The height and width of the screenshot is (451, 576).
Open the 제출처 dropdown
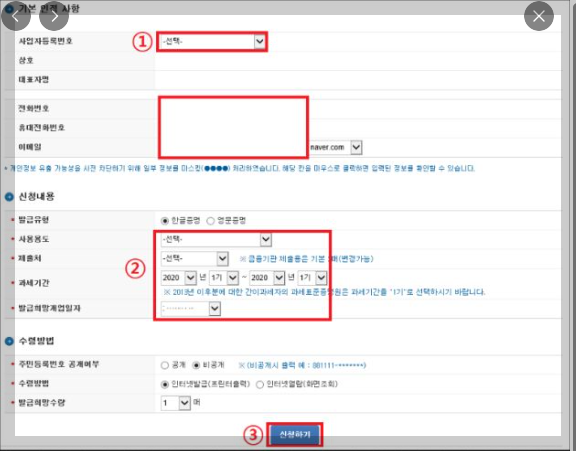[x=195, y=259]
